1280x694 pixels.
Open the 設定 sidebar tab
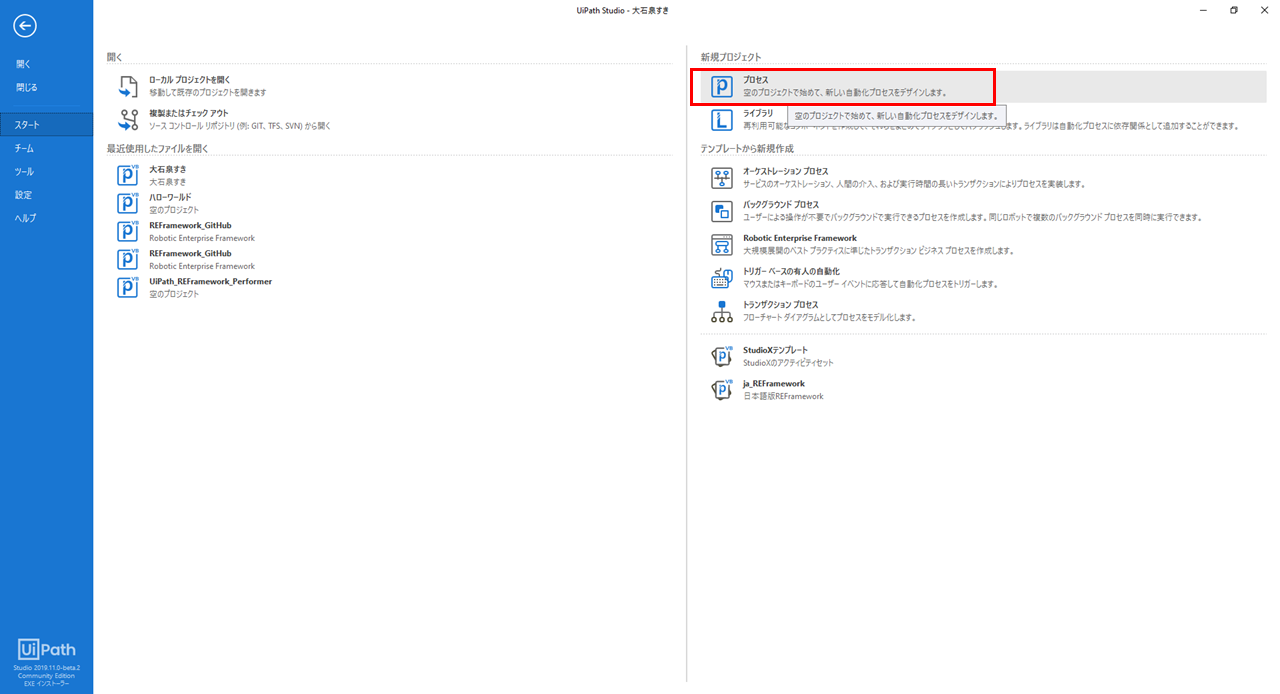(x=46, y=195)
